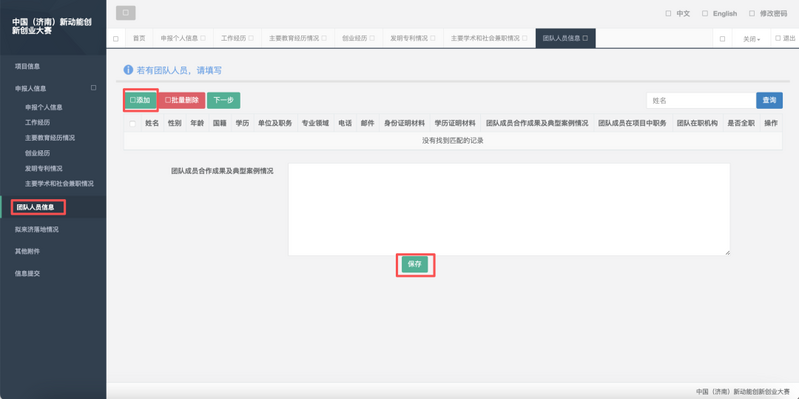This screenshot has width=799, height=399.
Task: Close the 团队人员信息 tab via its icon
Action: pos(585,38)
